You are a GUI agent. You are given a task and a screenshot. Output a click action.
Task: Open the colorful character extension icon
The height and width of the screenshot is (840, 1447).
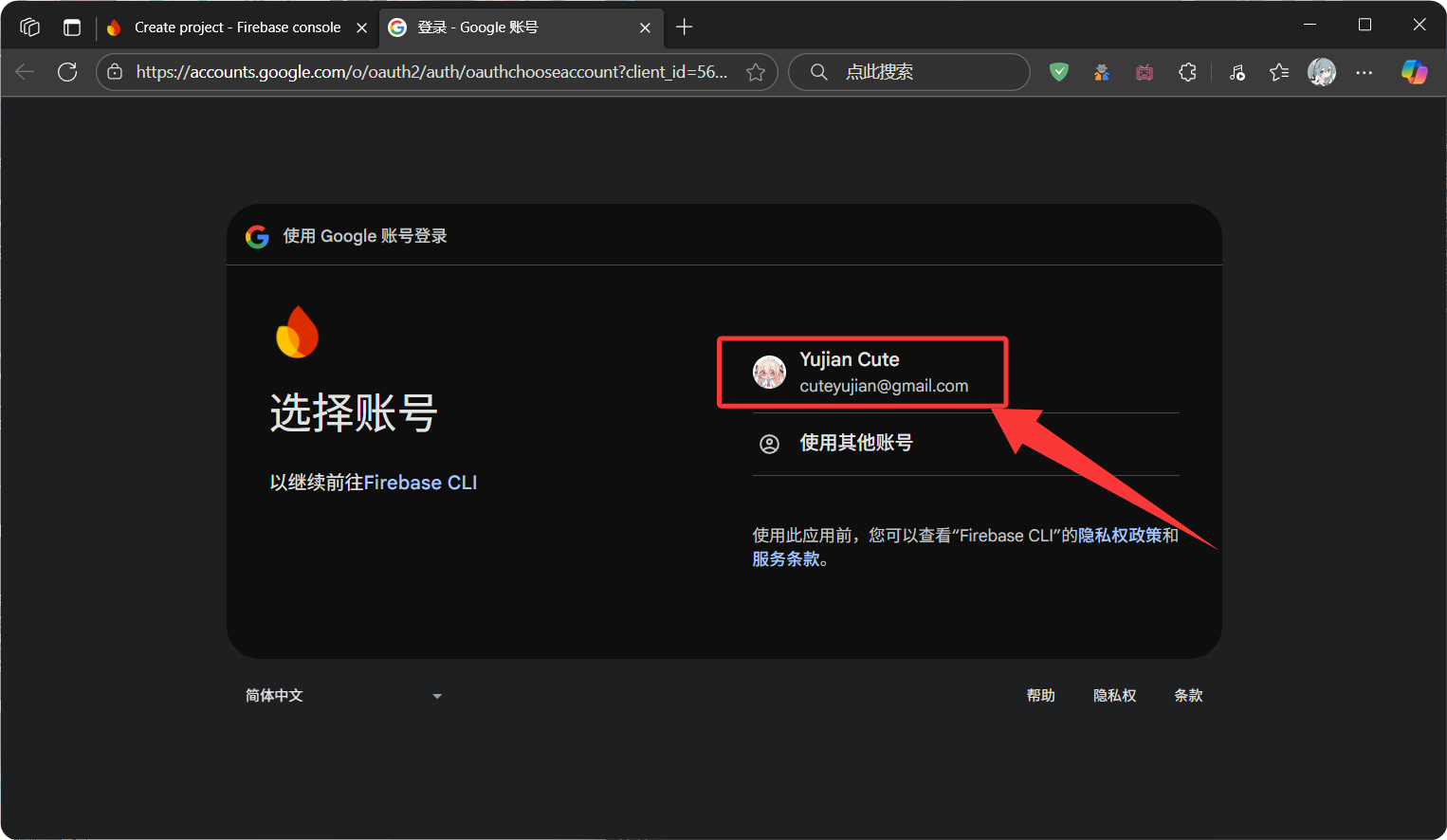pyautogui.click(x=1102, y=72)
